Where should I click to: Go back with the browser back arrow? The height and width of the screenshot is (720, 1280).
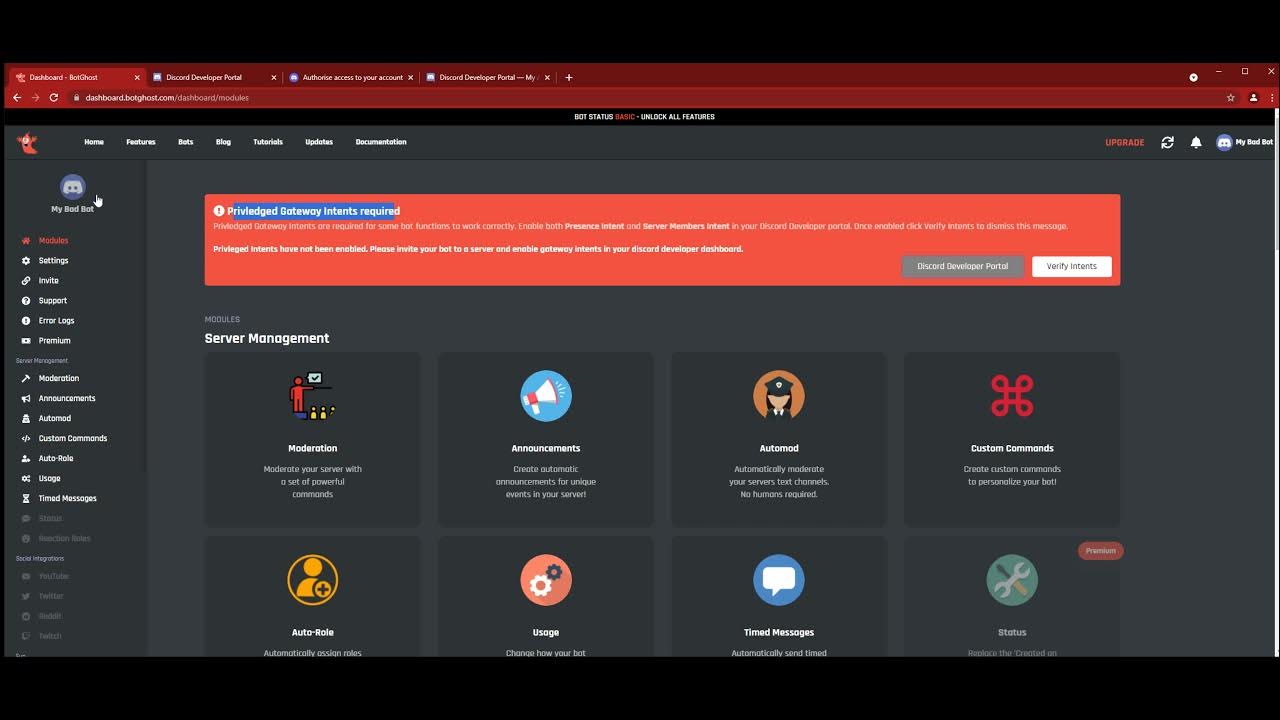click(x=17, y=97)
